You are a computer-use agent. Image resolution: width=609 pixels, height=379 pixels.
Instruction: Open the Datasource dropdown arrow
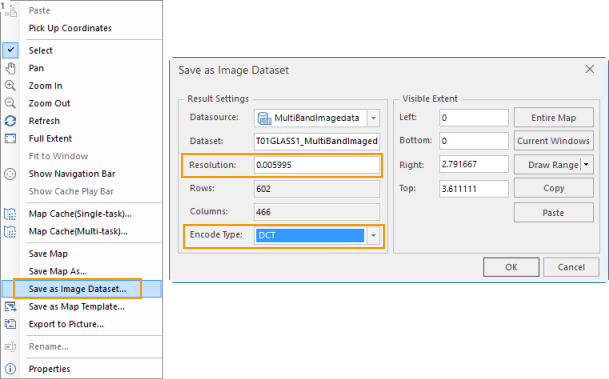pos(373,118)
